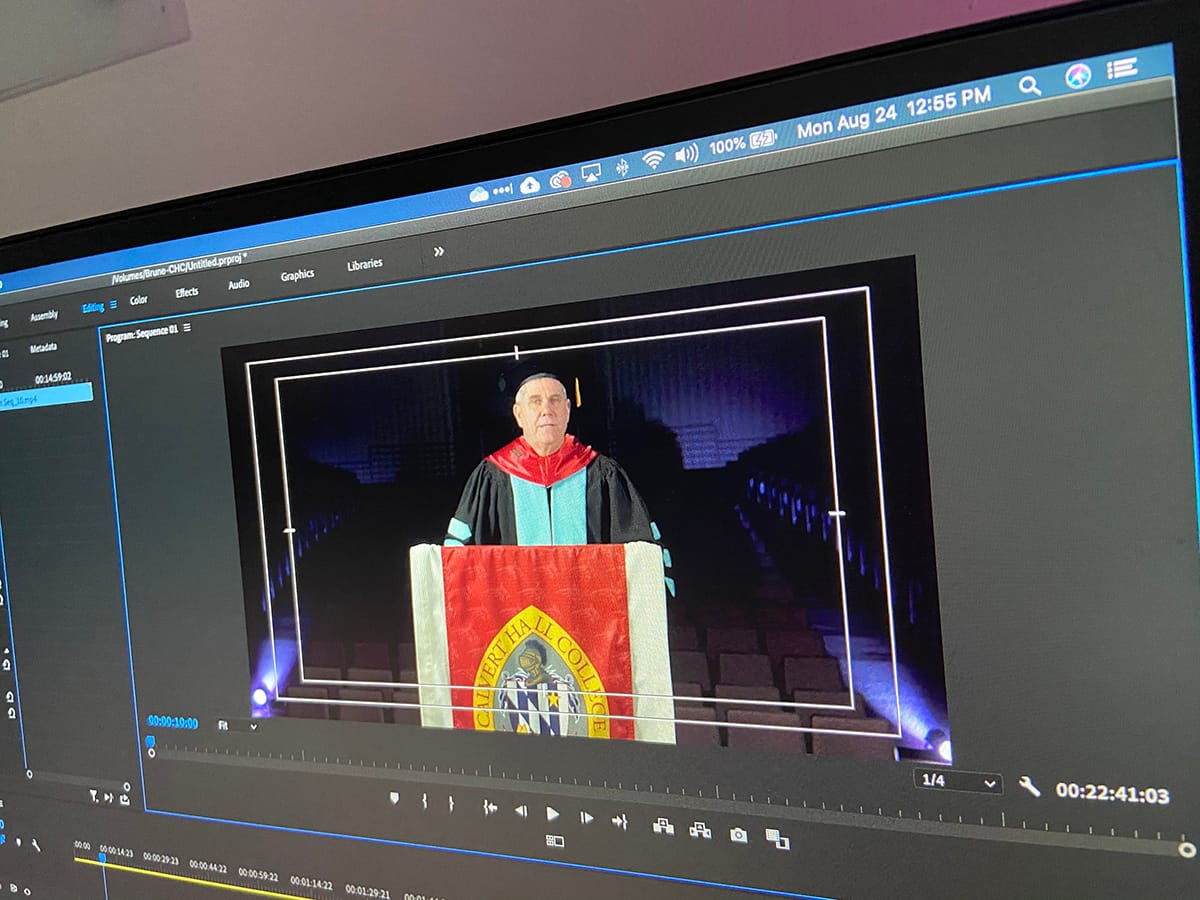The height and width of the screenshot is (900, 1200).
Task: Click the Mark Out bracket button
Action: 451,803
